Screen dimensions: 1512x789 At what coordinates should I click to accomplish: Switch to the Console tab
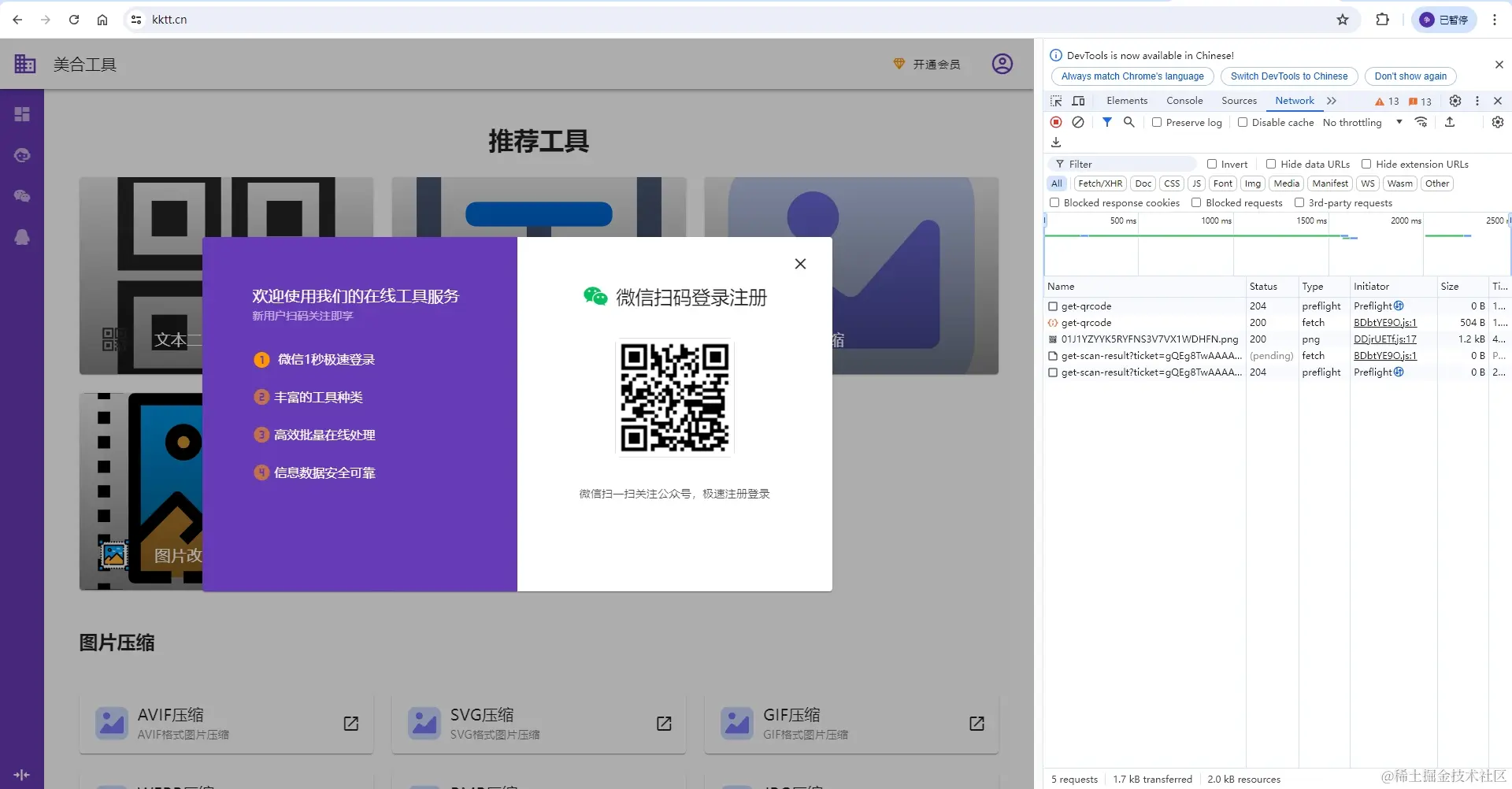(1184, 101)
